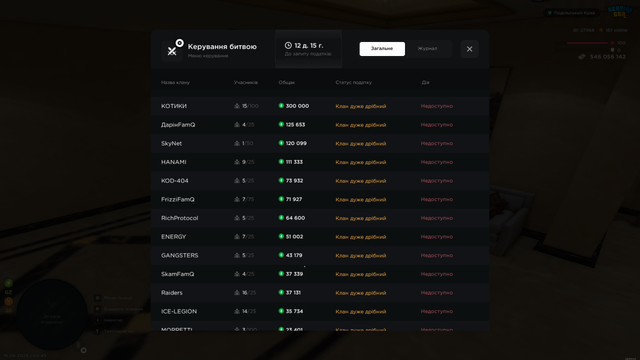
Task: Click the members icon in RichProtocol row
Action: click(237, 218)
